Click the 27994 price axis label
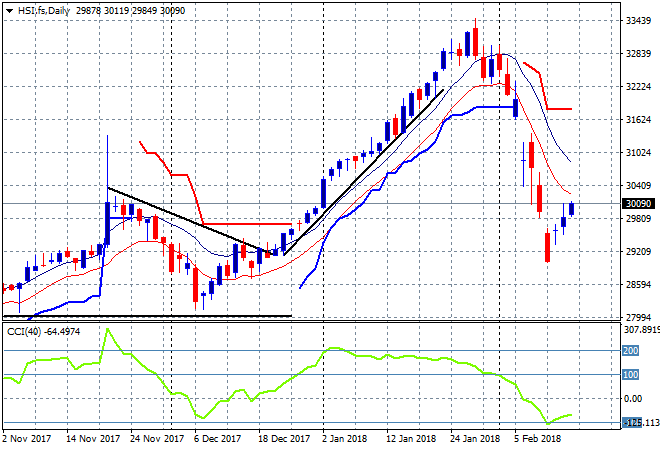 pyautogui.click(x=638, y=317)
